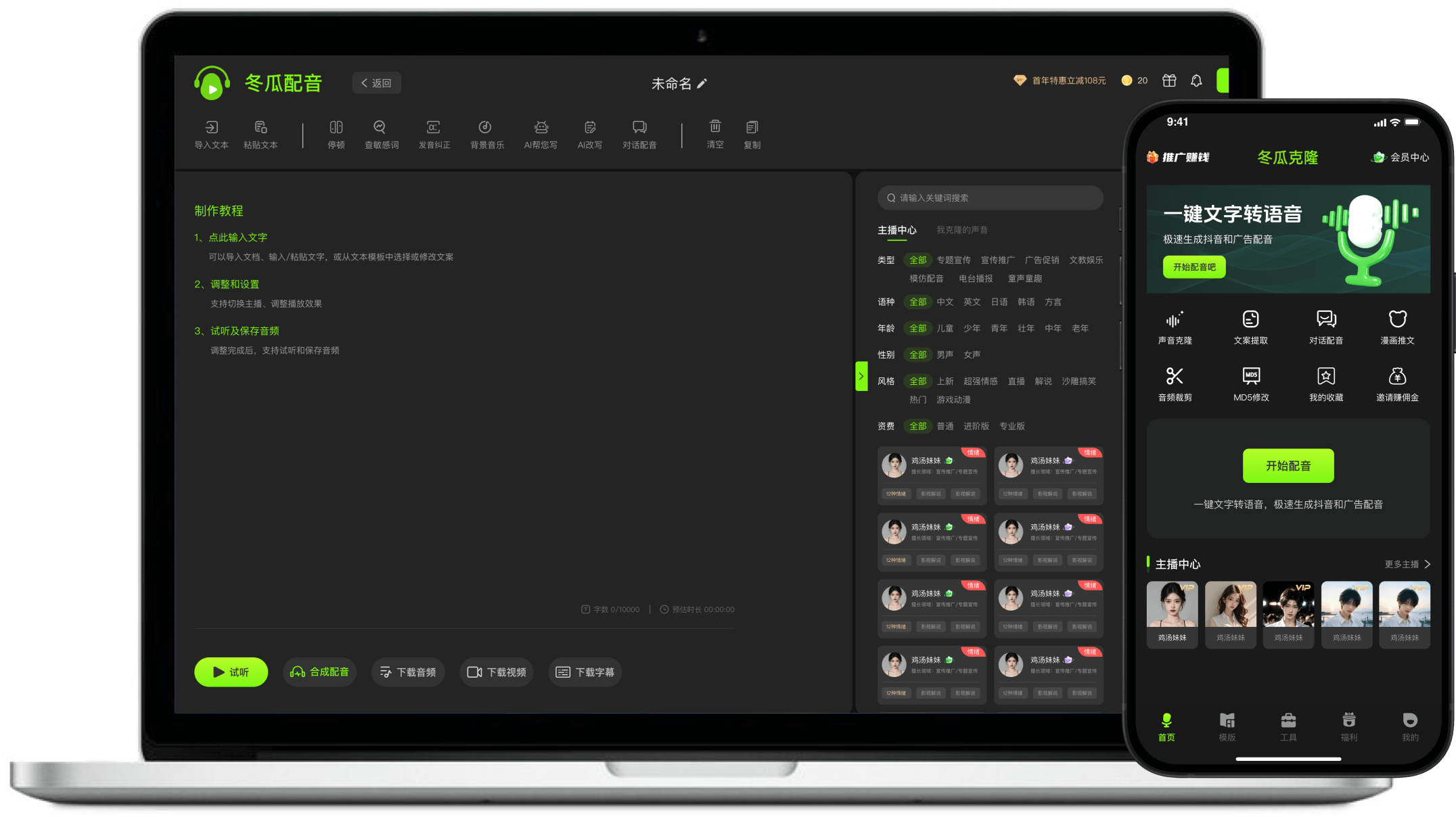Tap the green 开始配音 button on phone
The image size is (1456, 817).
1288,466
